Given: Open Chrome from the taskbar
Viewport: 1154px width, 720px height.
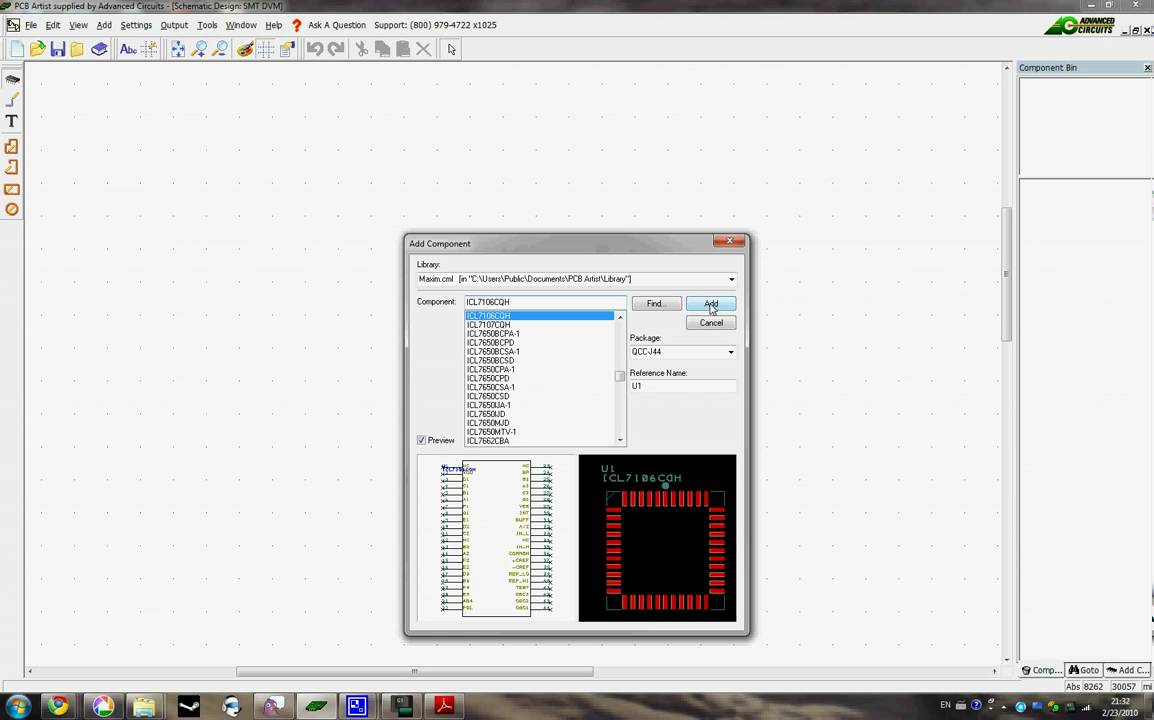Looking at the screenshot, I should tap(58, 706).
